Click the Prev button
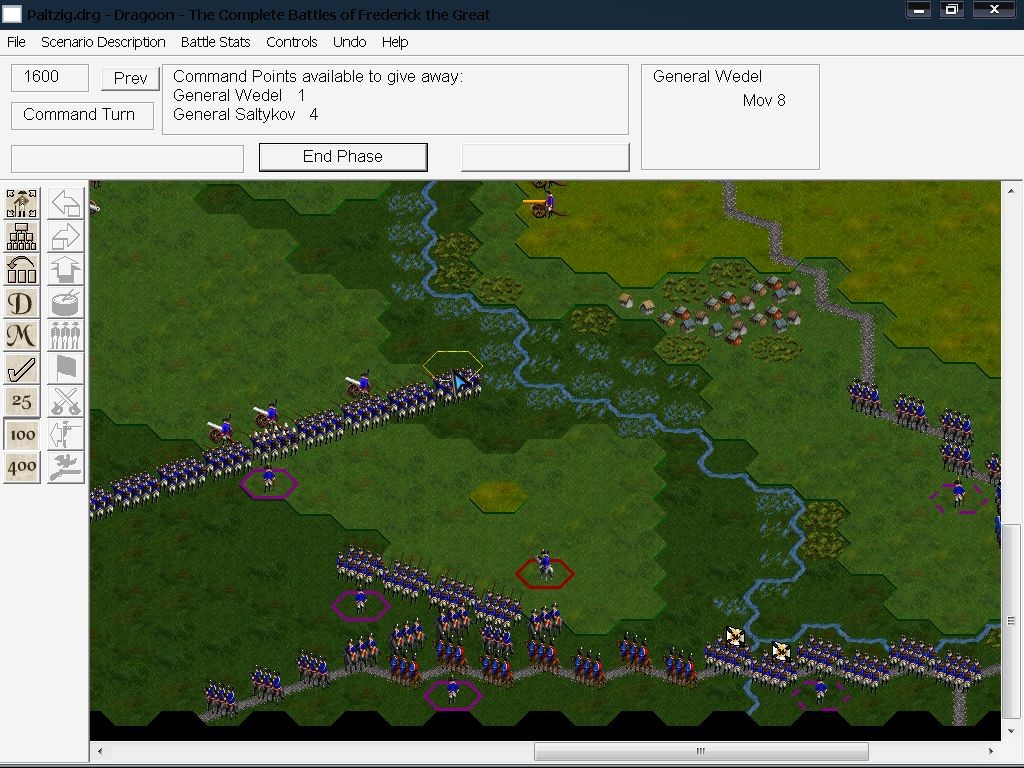 click(x=130, y=78)
